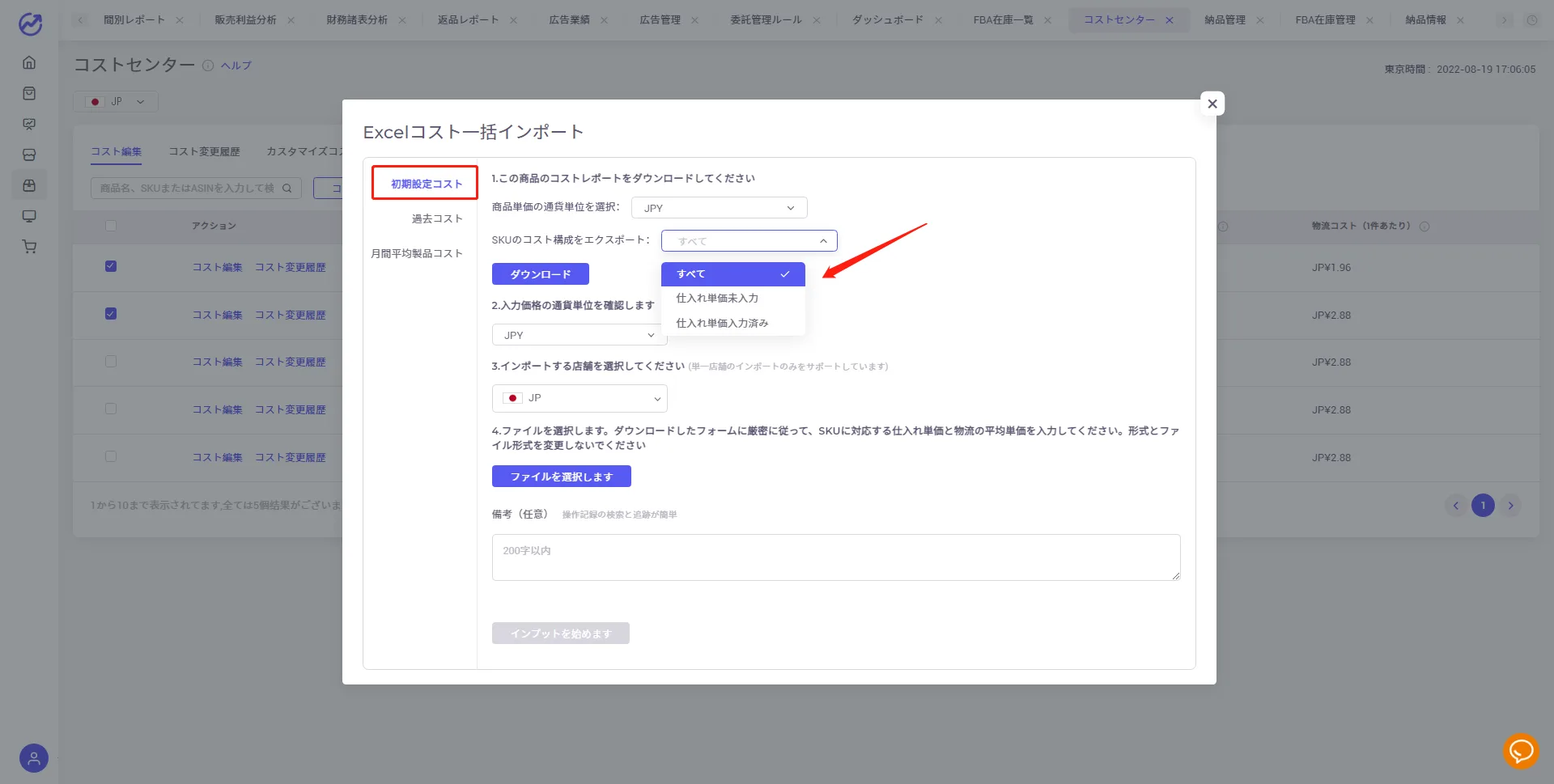Open the home icon in sidebar
The height and width of the screenshot is (784, 1554).
[x=29, y=62]
